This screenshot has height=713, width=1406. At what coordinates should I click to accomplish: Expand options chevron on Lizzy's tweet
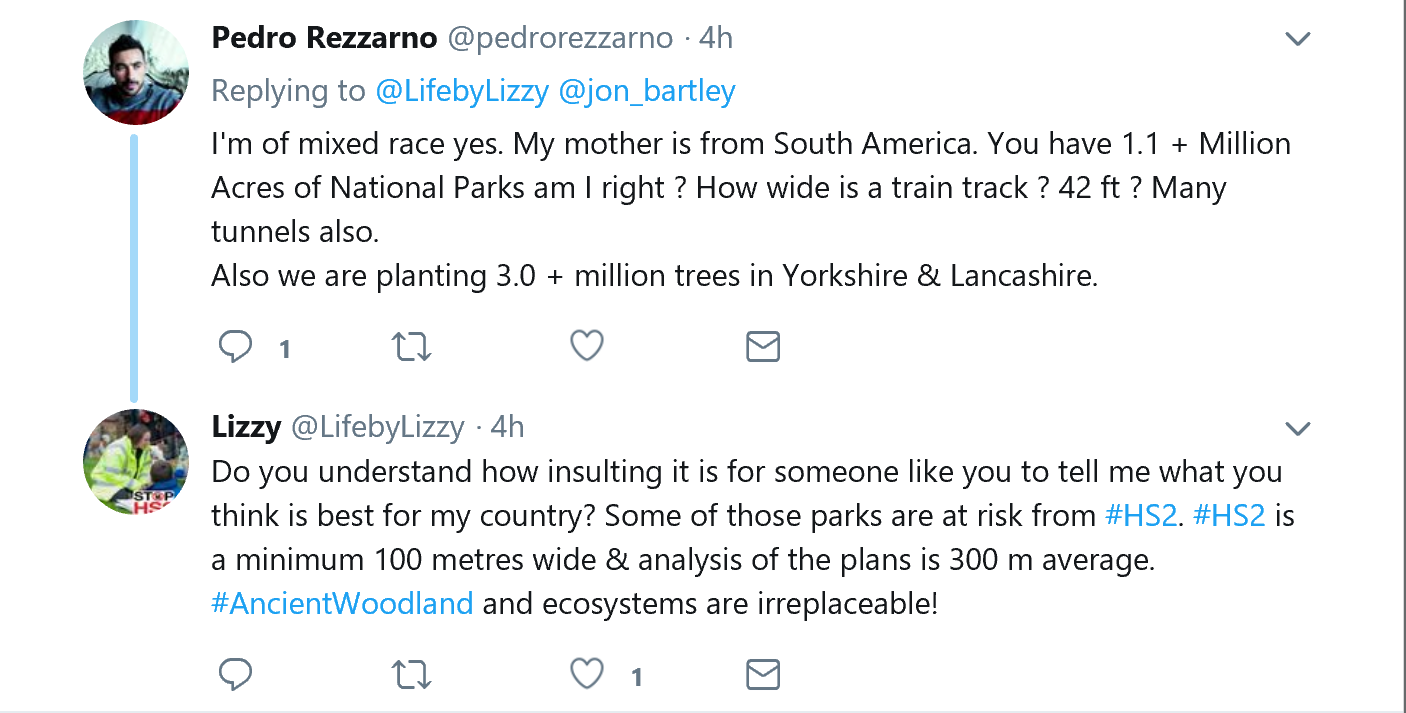(1297, 429)
